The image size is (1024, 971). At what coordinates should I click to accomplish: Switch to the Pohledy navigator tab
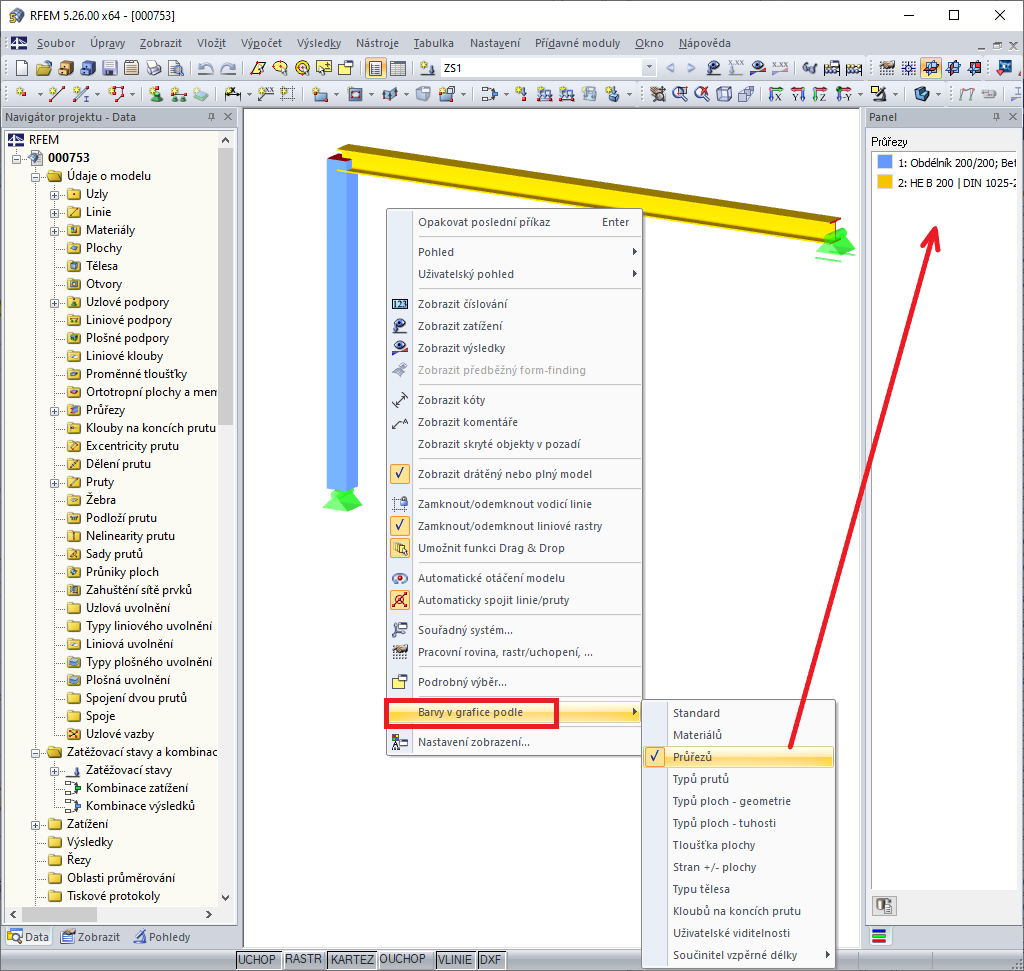tap(162, 936)
